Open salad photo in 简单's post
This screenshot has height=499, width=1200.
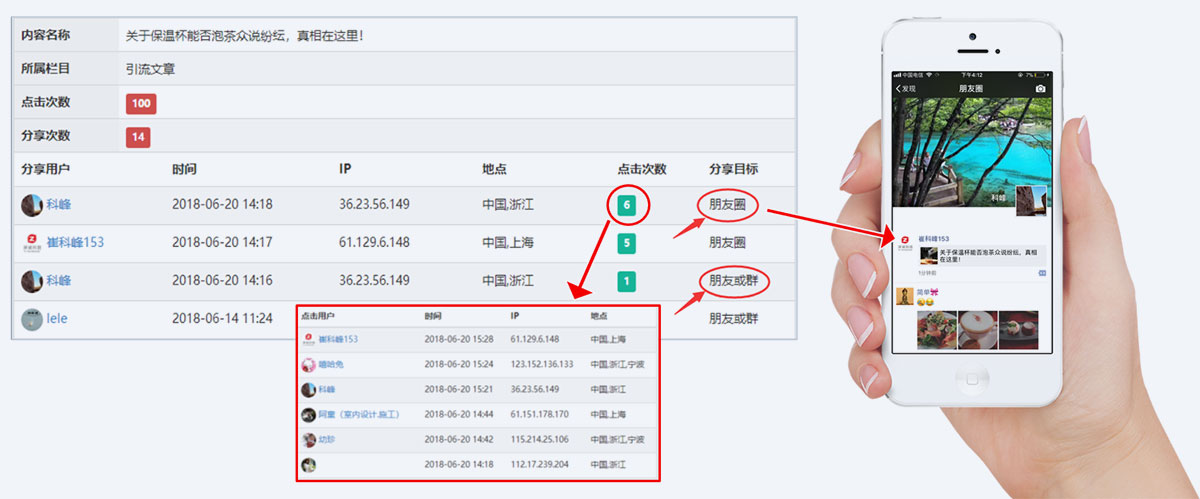pyautogui.click(x=936, y=329)
